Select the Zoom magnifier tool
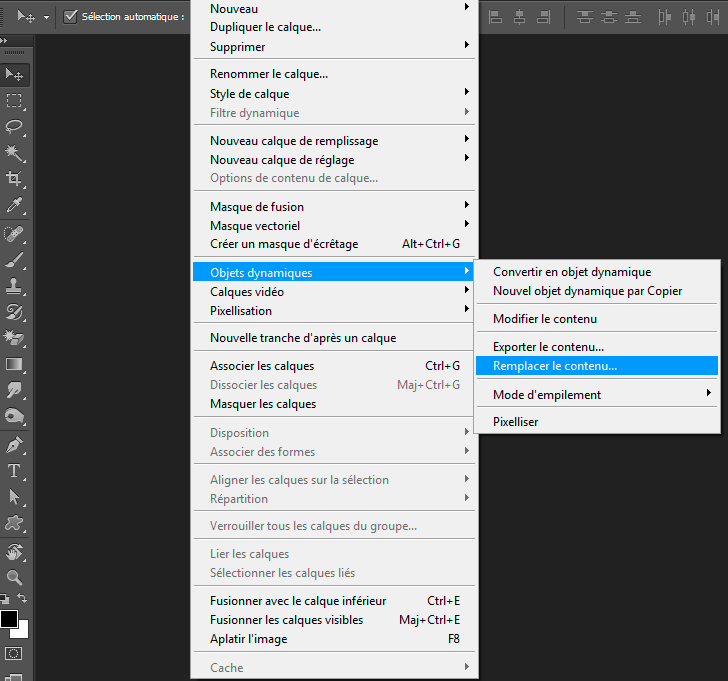 pos(15,577)
